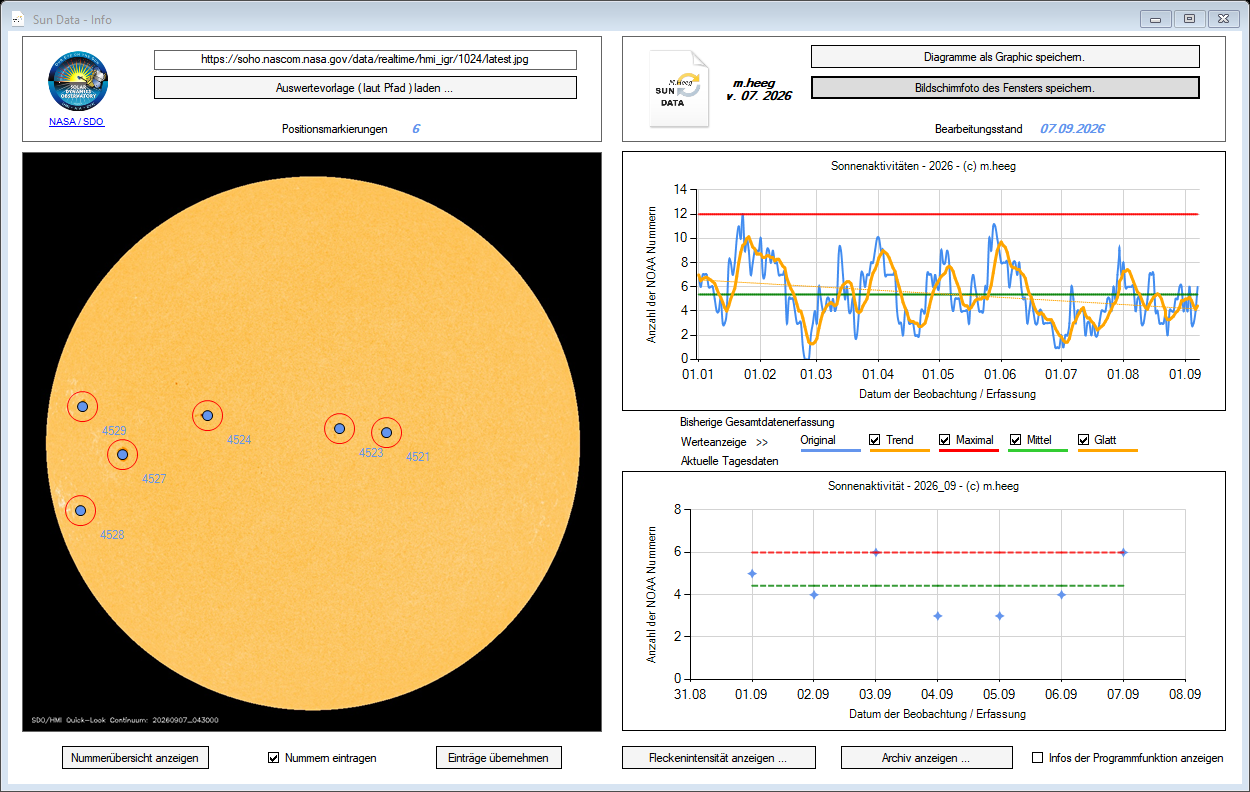The image size is (1250, 792).
Task: Click the NASA SDO observatory logo
Action: tap(77, 81)
